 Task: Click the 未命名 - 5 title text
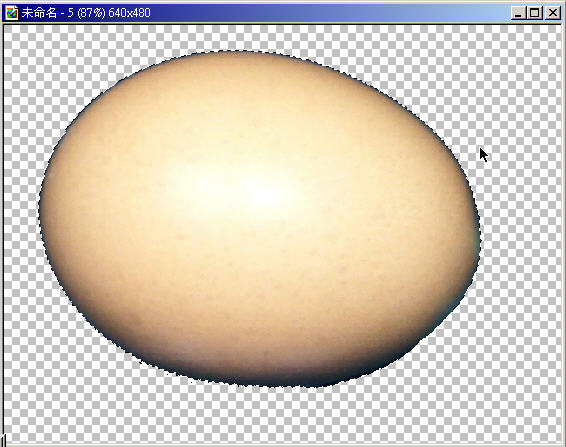click(x=44, y=13)
